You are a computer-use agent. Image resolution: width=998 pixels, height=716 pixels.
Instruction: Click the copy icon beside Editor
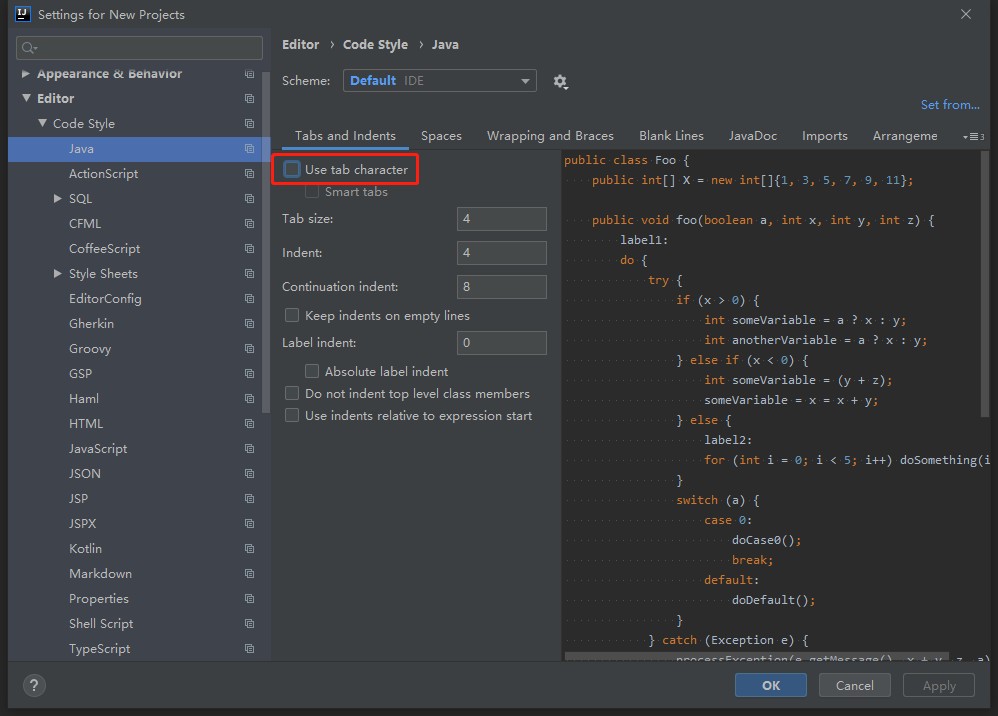coord(249,99)
